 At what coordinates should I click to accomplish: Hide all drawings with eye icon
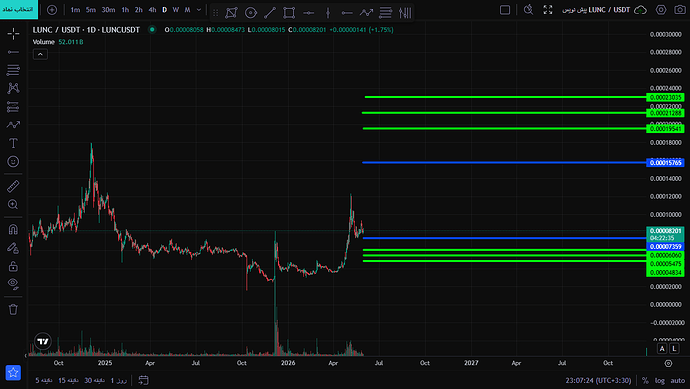[x=13, y=284]
